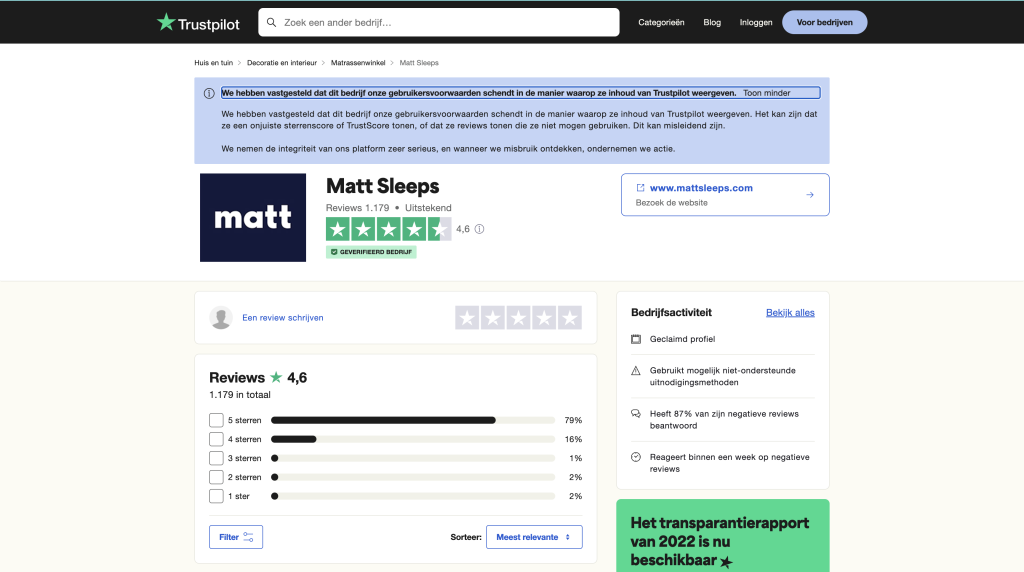
Task: Click the 2 sterren rating bar
Action: (x=413, y=477)
